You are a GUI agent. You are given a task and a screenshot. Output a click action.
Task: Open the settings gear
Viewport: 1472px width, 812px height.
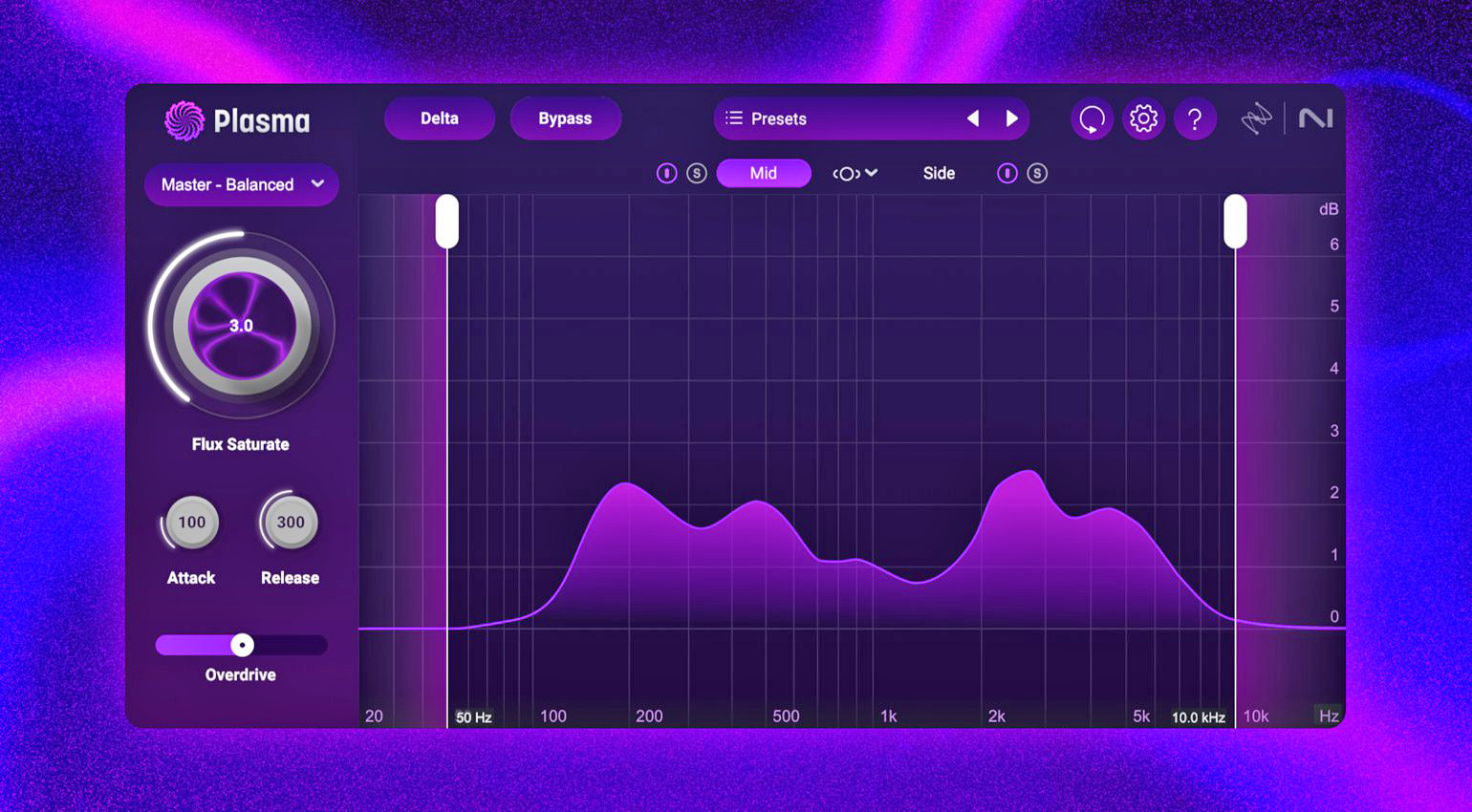click(1143, 118)
